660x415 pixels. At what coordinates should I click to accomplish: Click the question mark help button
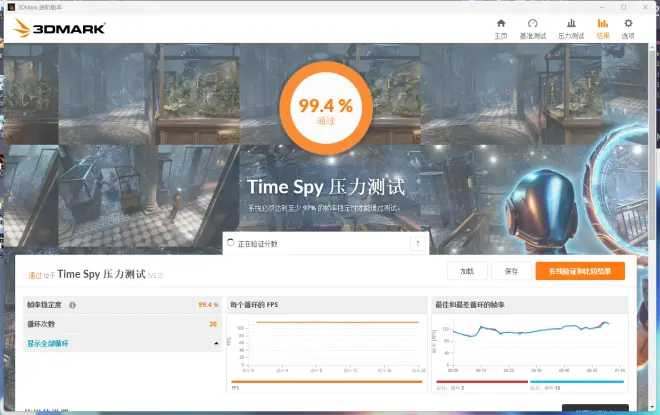tap(417, 243)
